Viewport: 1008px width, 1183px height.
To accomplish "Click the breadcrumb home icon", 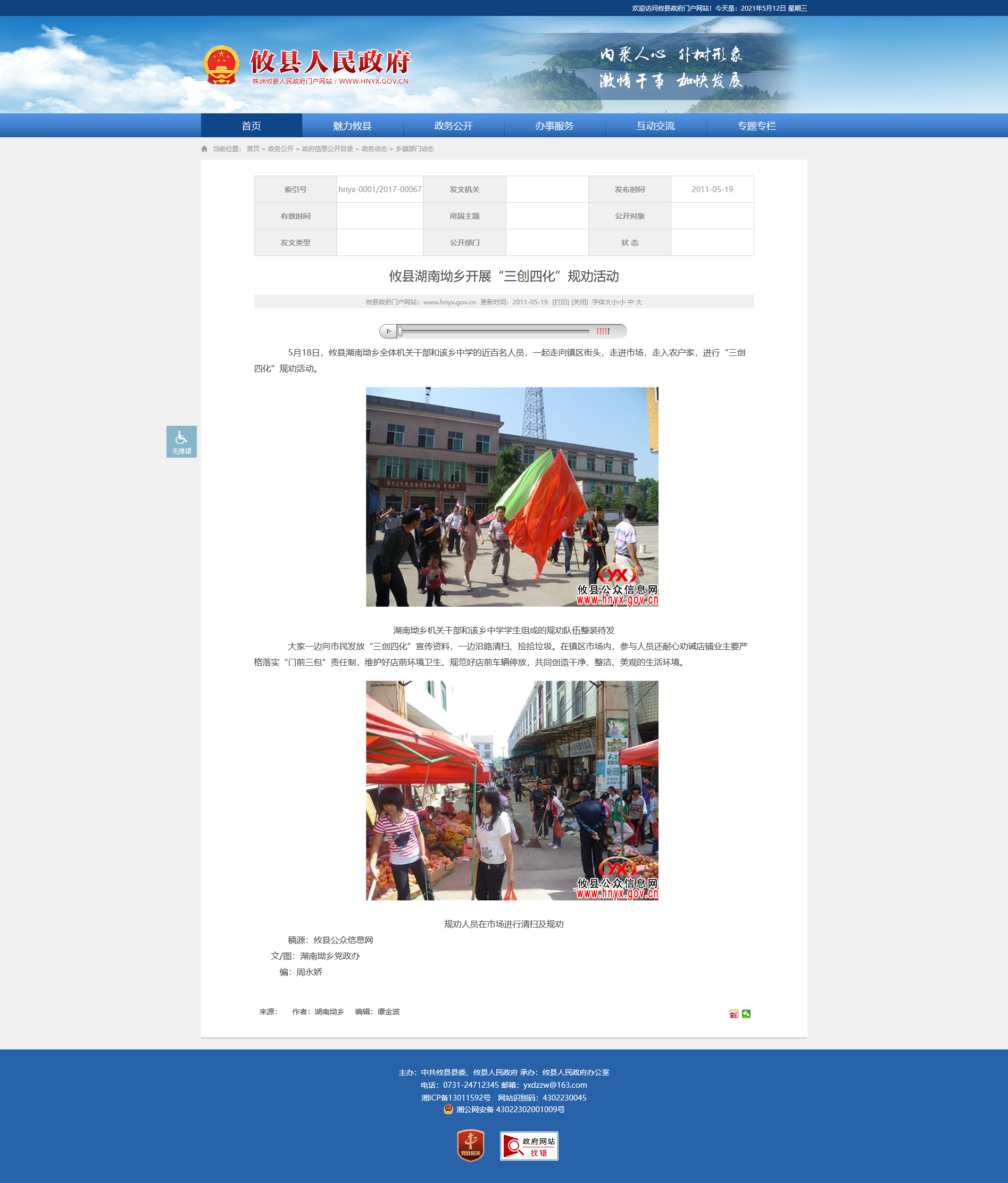I will 204,149.
